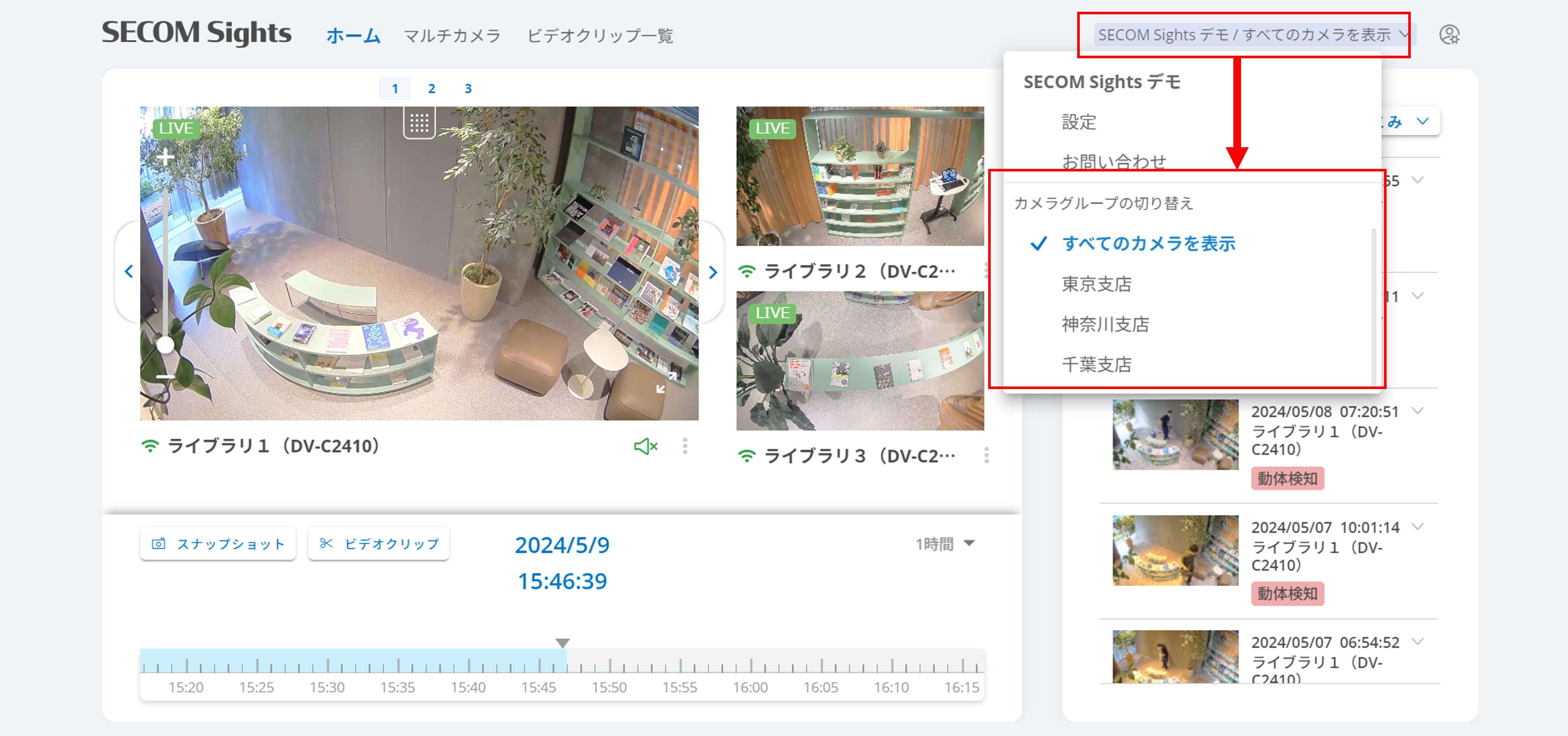Click the ビデオクリップ button
This screenshot has width=1568, height=736.
pyautogui.click(x=379, y=544)
